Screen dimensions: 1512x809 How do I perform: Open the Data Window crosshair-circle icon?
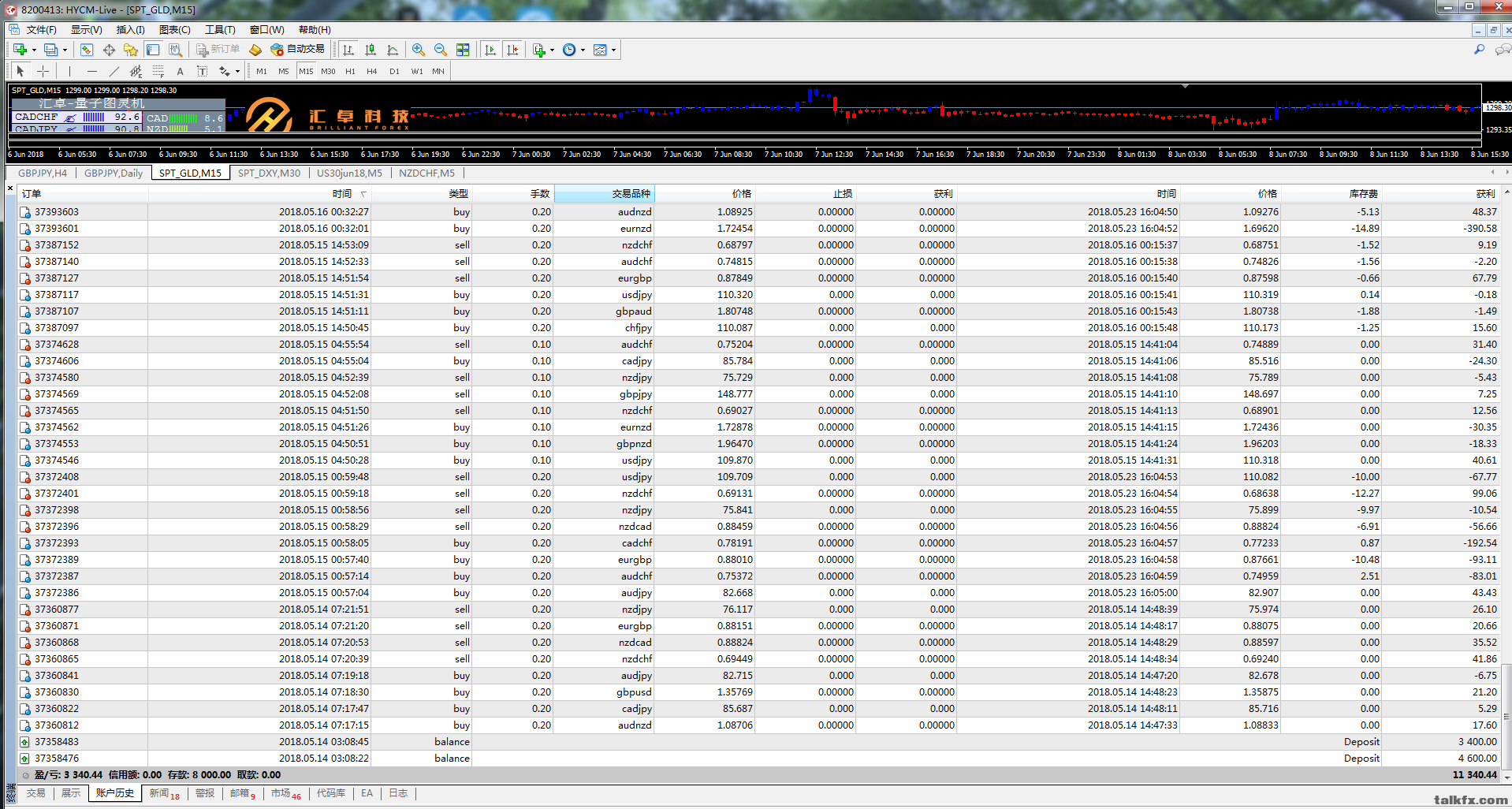(109, 50)
